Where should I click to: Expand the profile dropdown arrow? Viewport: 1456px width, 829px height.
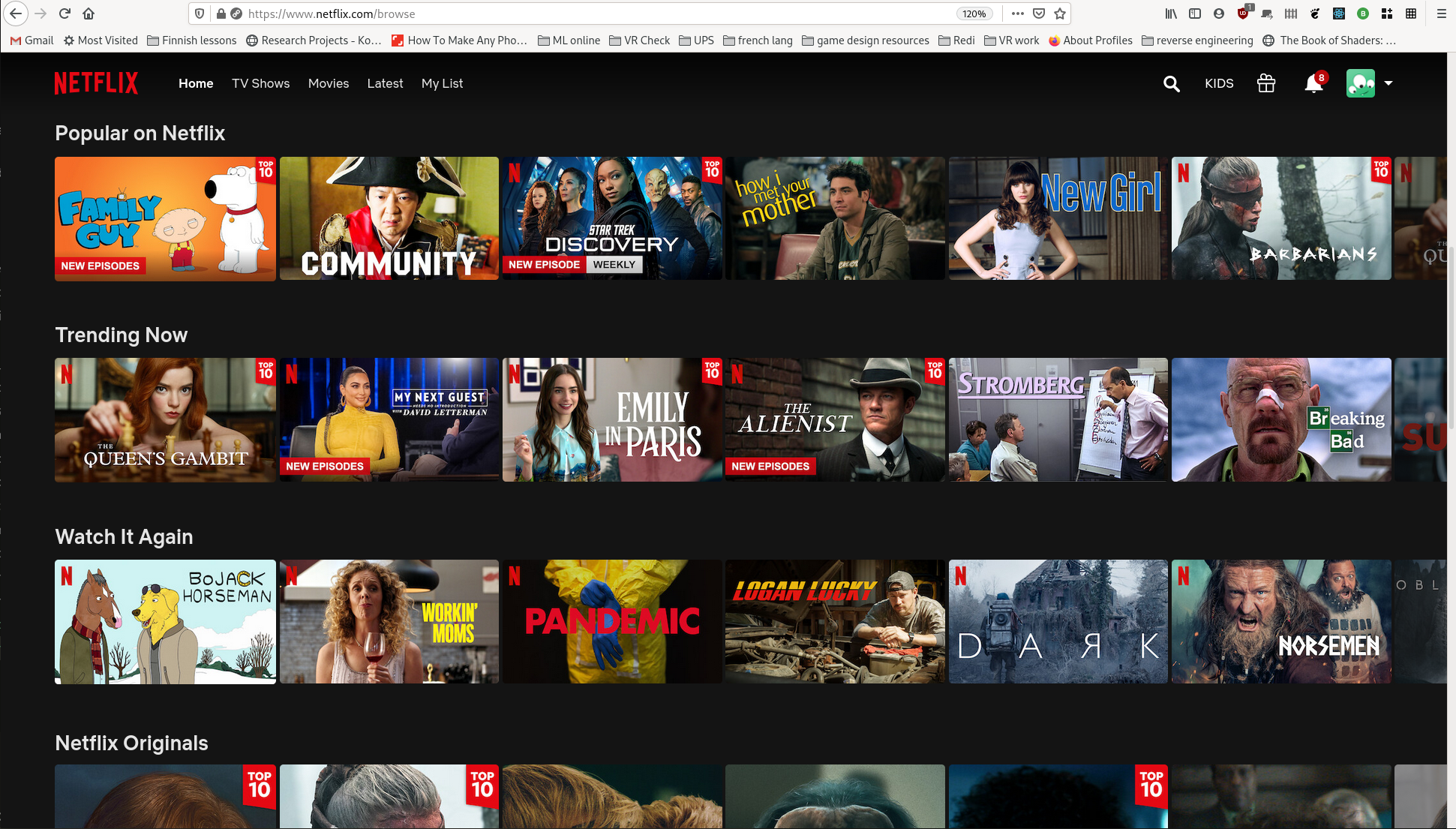coord(1388,83)
